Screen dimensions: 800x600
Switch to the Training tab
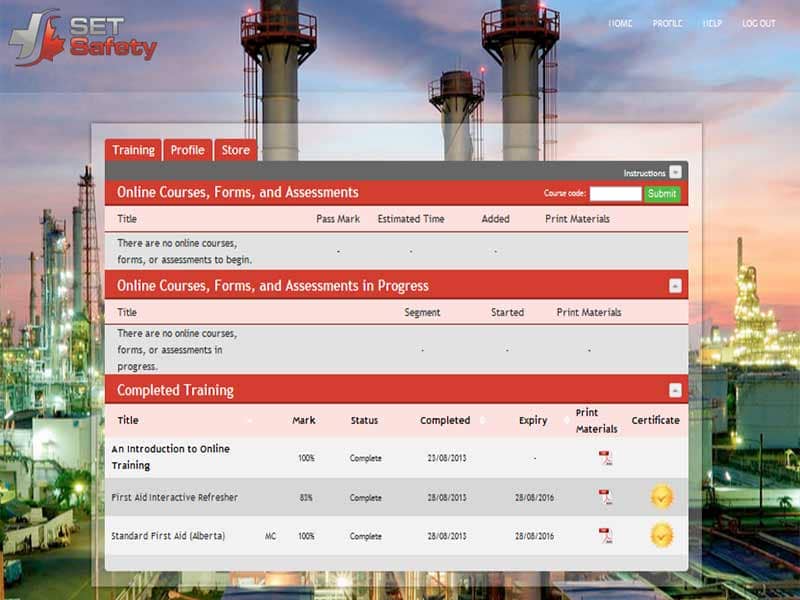[133, 150]
